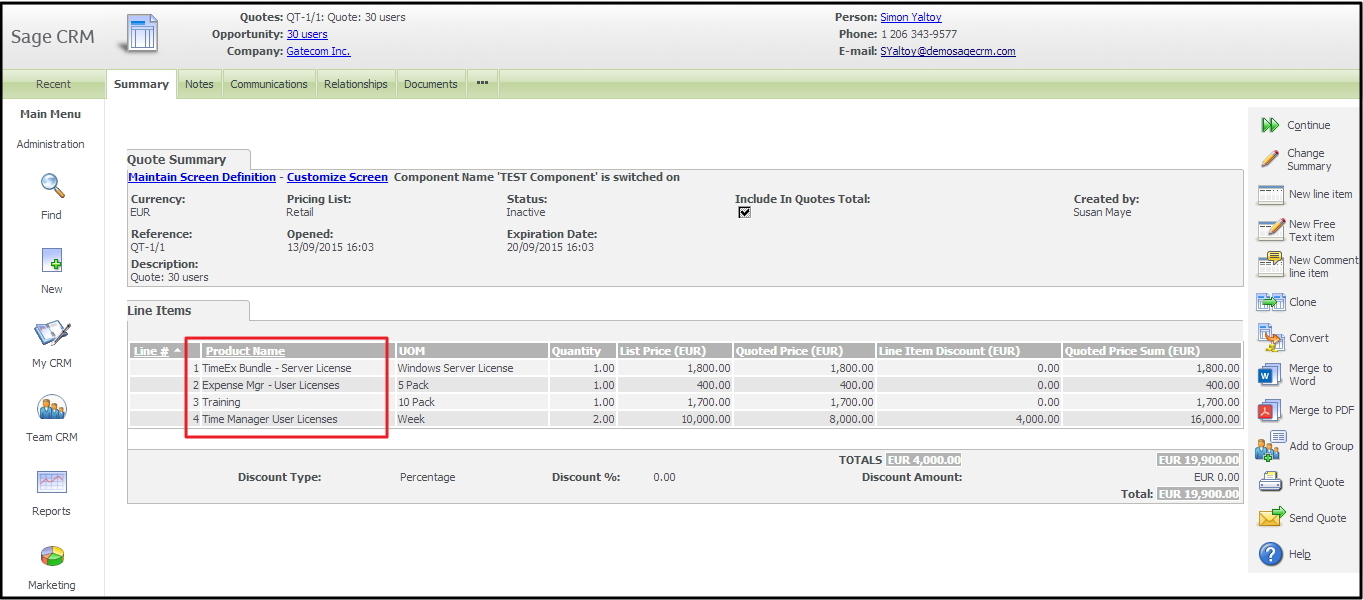The image size is (1363, 600).
Task: Click the Windows Server License UOM cell
Action: 472,368
